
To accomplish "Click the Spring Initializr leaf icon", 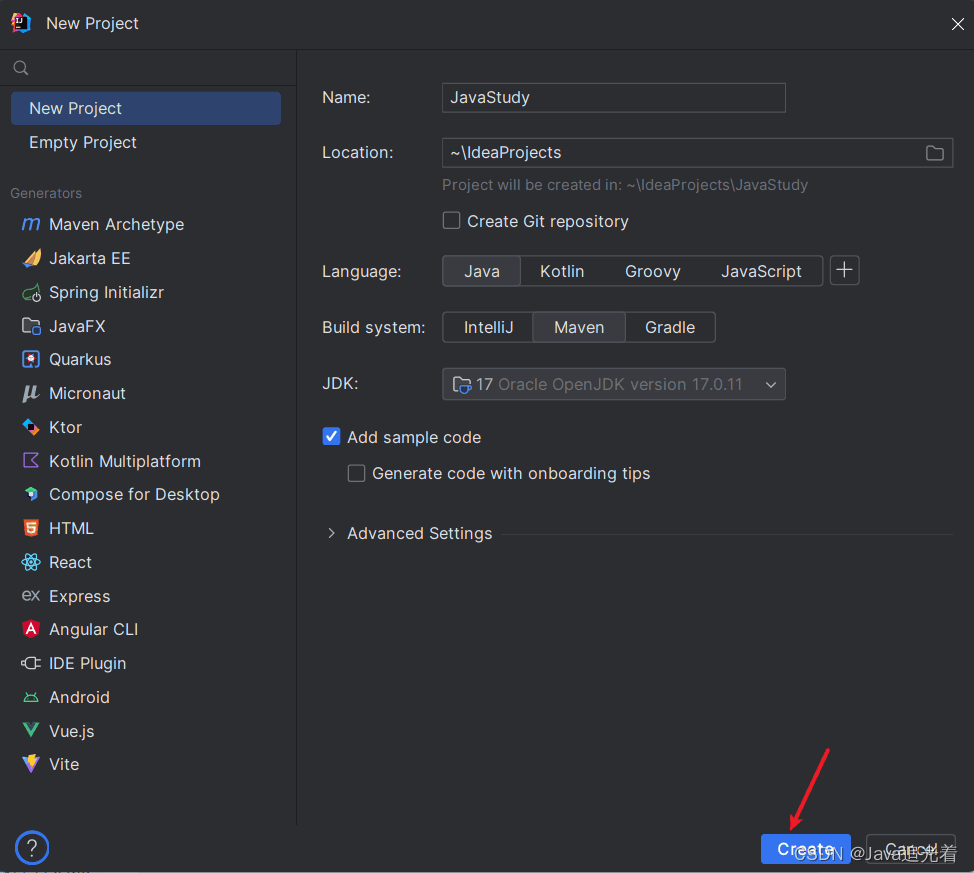I will pyautogui.click(x=31, y=292).
